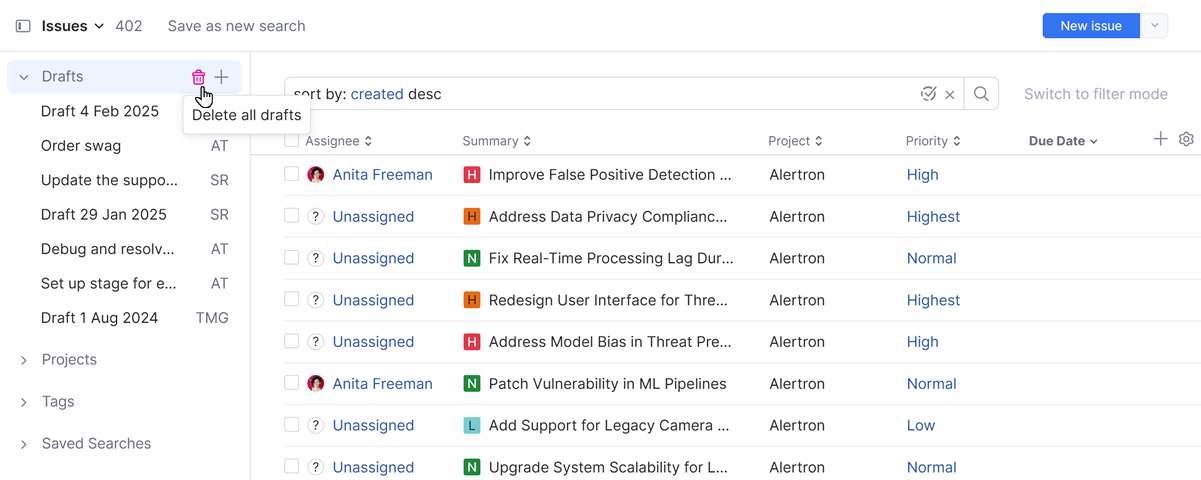Click the New issue button
This screenshot has width=1201, height=480.
[x=1091, y=26]
